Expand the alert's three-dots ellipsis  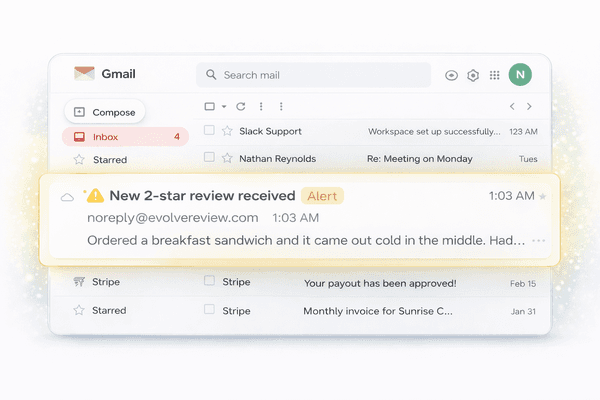tap(538, 241)
